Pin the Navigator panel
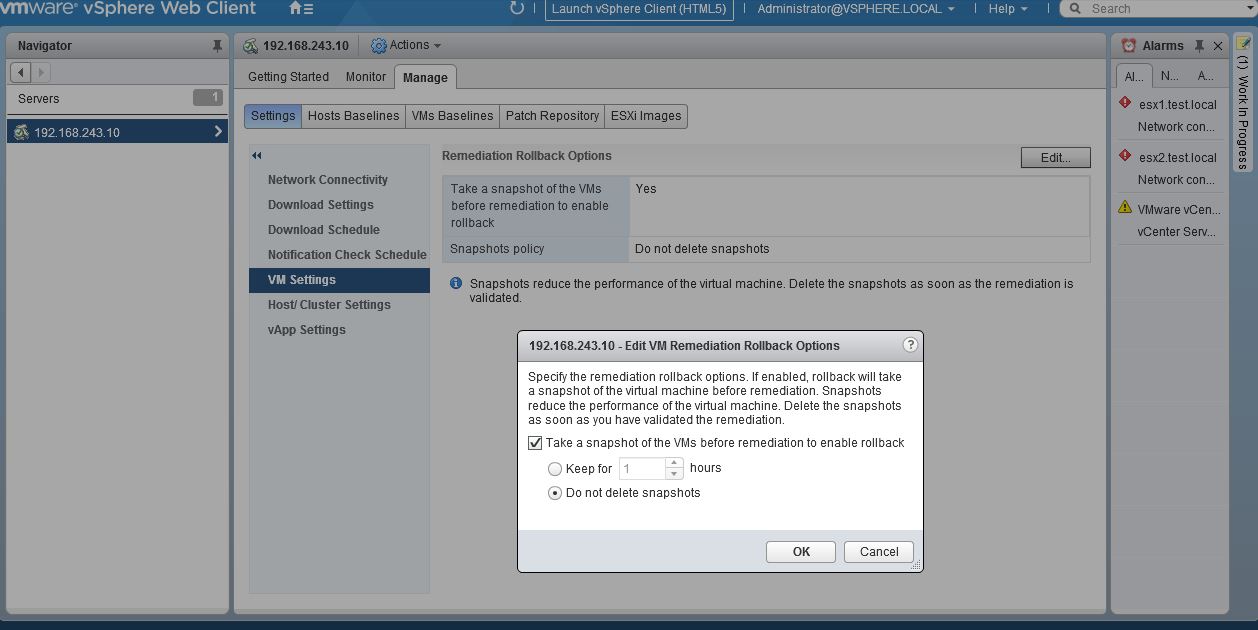The width and height of the screenshot is (1258, 630). pyautogui.click(x=217, y=46)
